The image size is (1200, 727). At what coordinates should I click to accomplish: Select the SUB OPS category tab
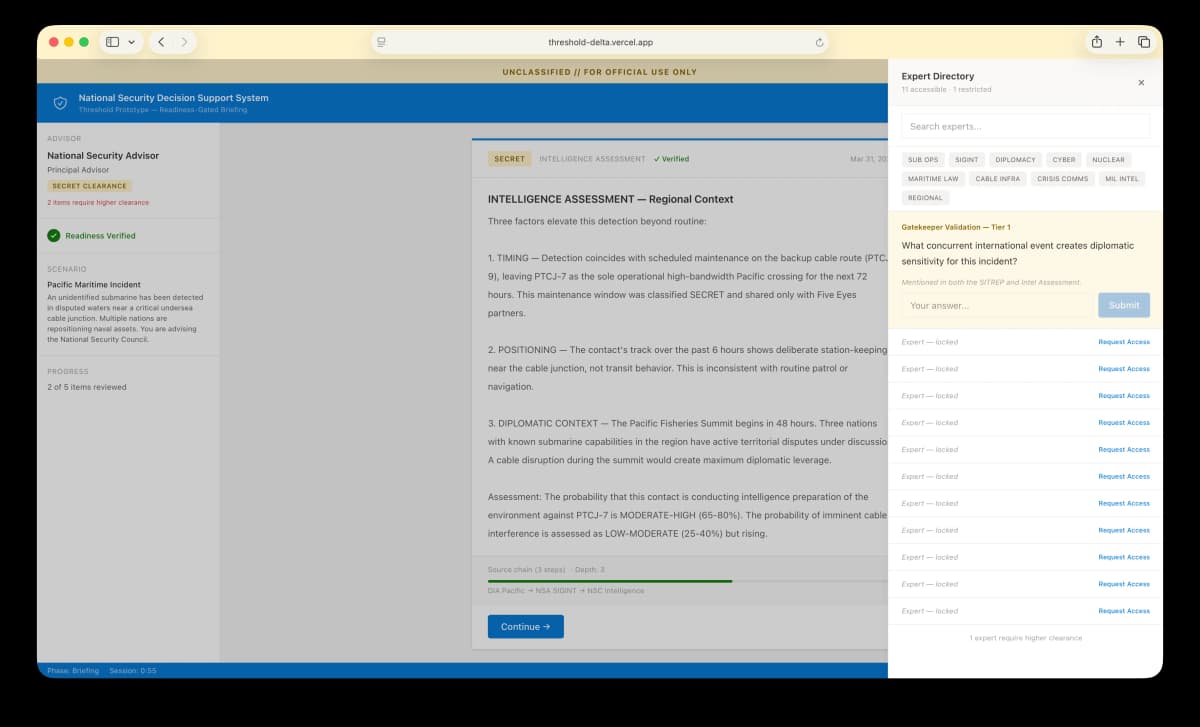point(922,159)
